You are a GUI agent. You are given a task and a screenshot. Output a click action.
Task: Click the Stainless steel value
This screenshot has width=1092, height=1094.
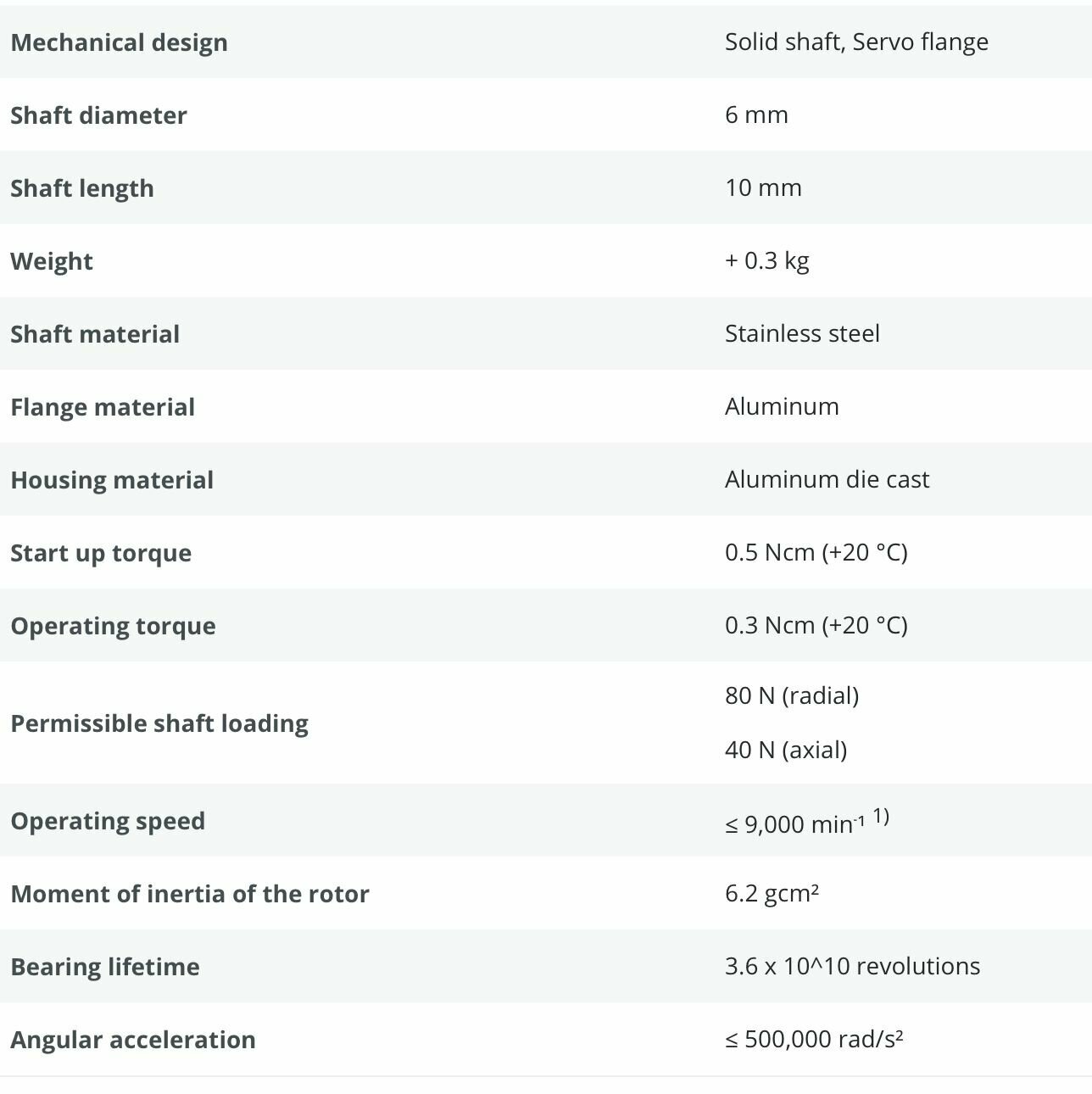pos(802,334)
